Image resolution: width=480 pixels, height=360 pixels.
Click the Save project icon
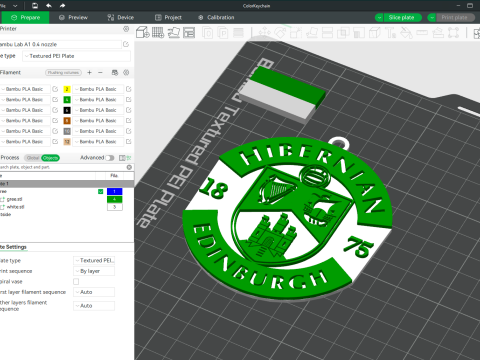point(35,5)
